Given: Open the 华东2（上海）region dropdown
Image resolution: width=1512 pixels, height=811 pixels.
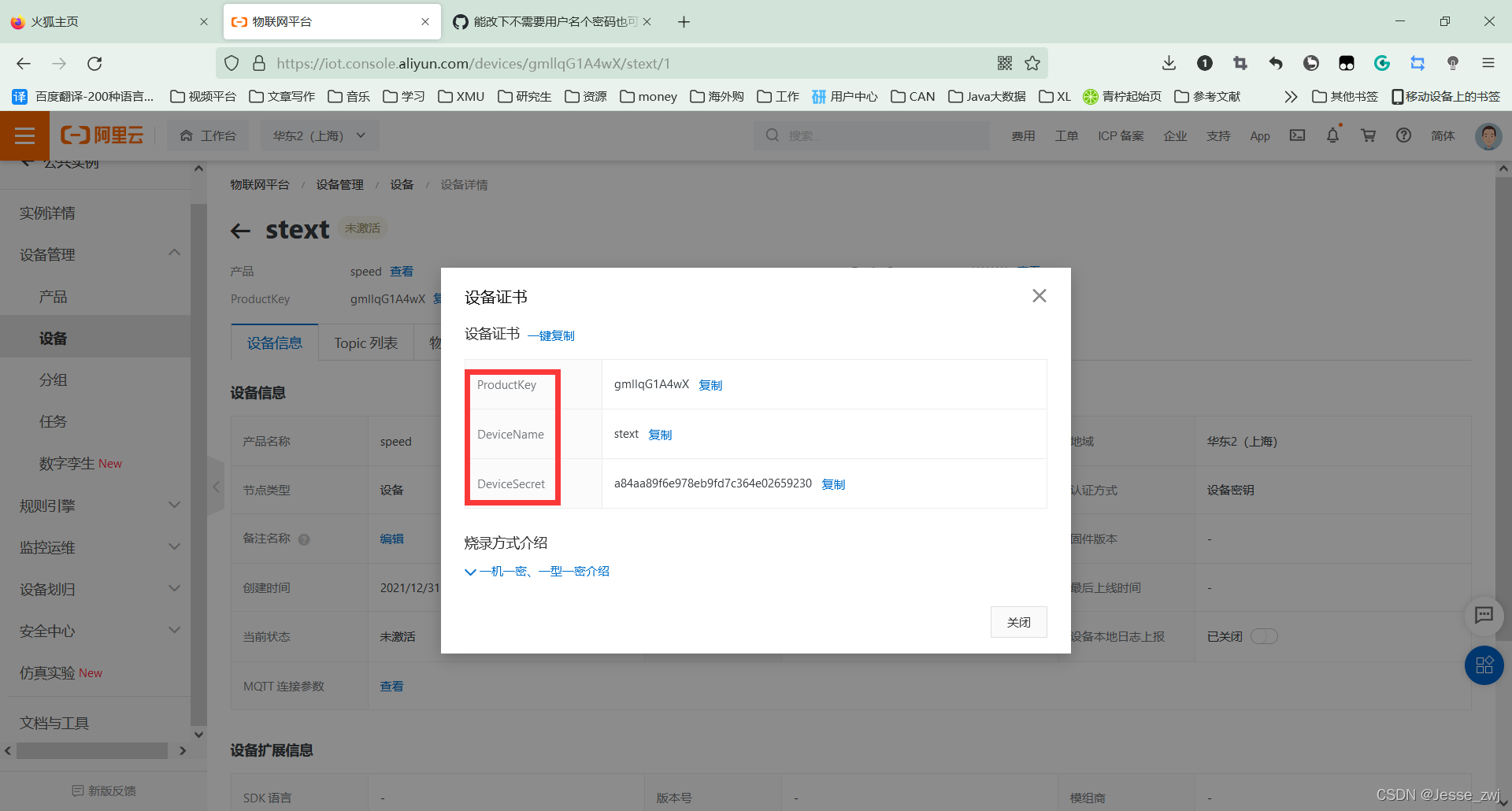Looking at the screenshot, I should pyautogui.click(x=319, y=135).
